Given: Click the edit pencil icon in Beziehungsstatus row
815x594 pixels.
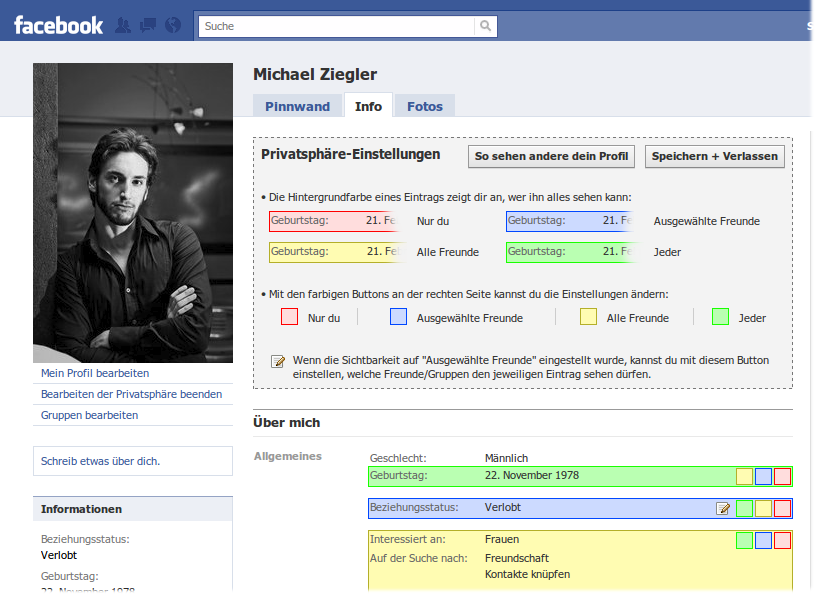Looking at the screenshot, I should pos(723,509).
